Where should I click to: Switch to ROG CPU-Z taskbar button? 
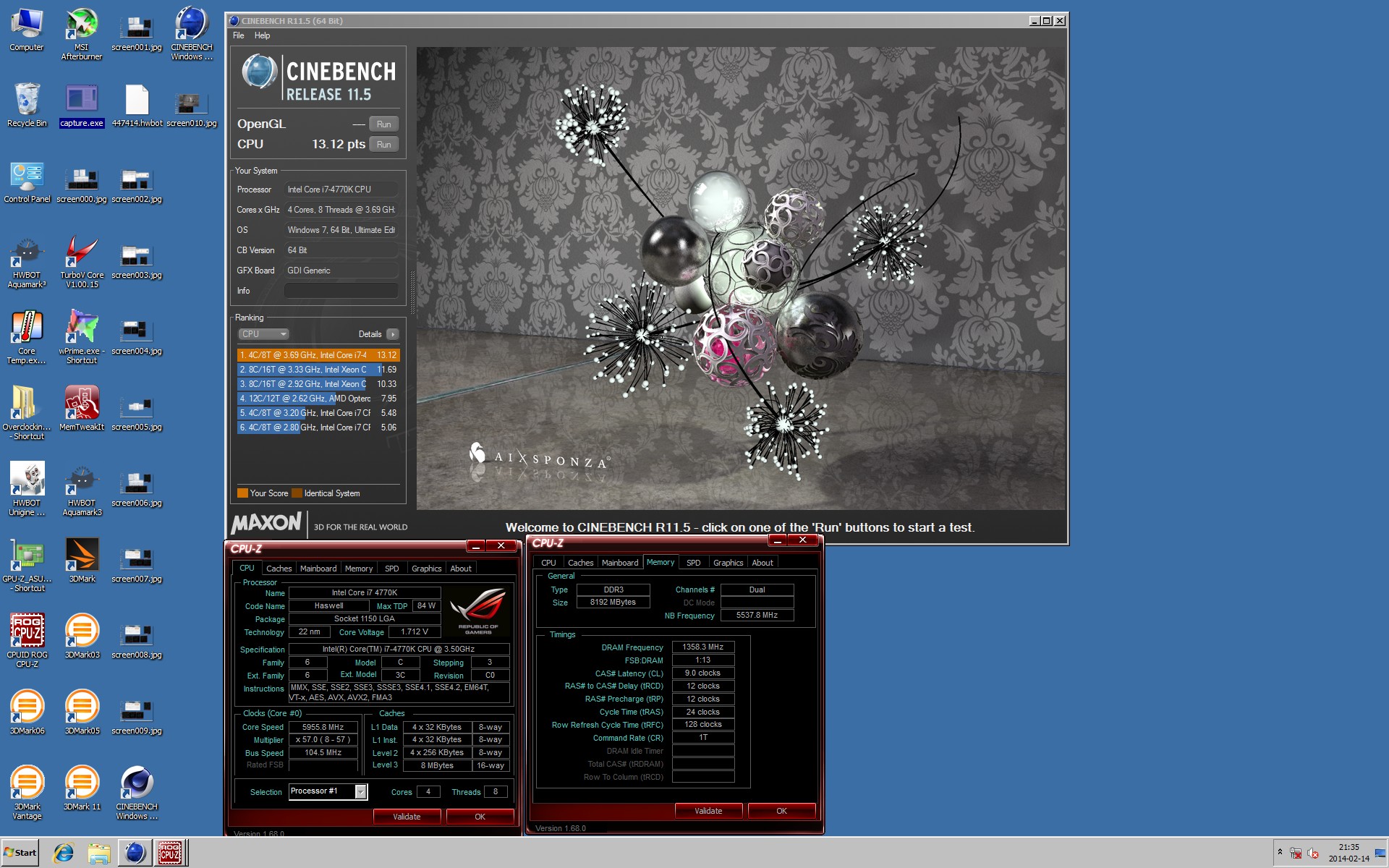click(x=170, y=853)
